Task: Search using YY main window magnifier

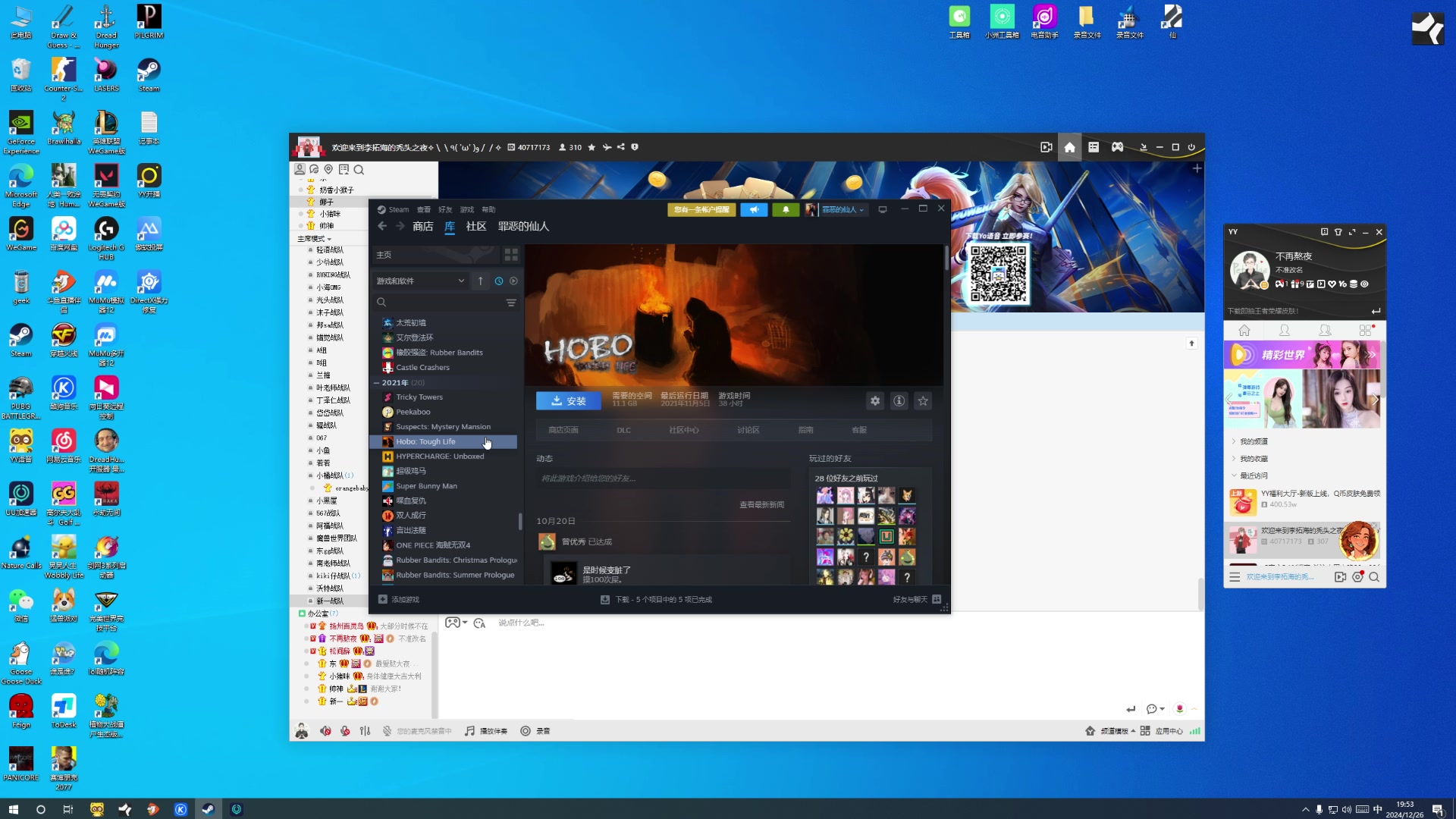Action: [1374, 578]
